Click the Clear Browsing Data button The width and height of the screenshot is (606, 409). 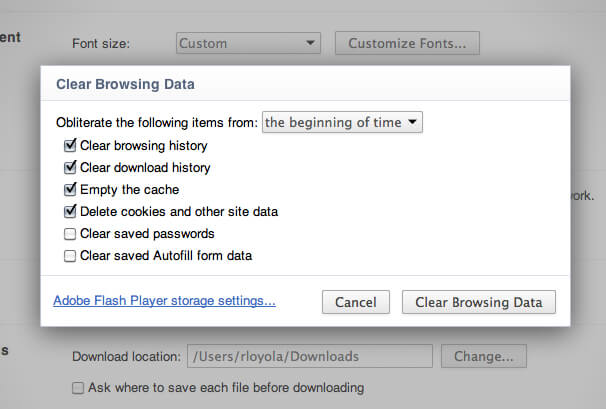(478, 302)
